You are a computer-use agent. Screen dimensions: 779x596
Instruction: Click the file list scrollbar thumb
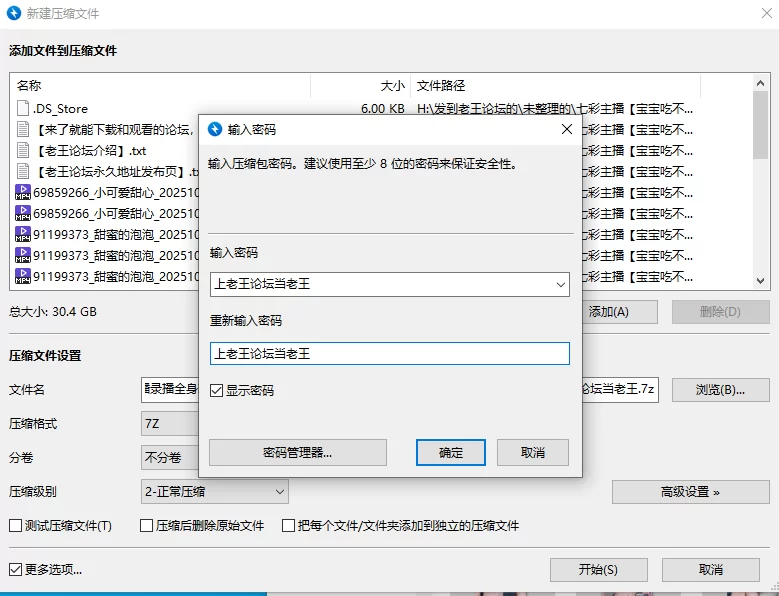[760, 125]
